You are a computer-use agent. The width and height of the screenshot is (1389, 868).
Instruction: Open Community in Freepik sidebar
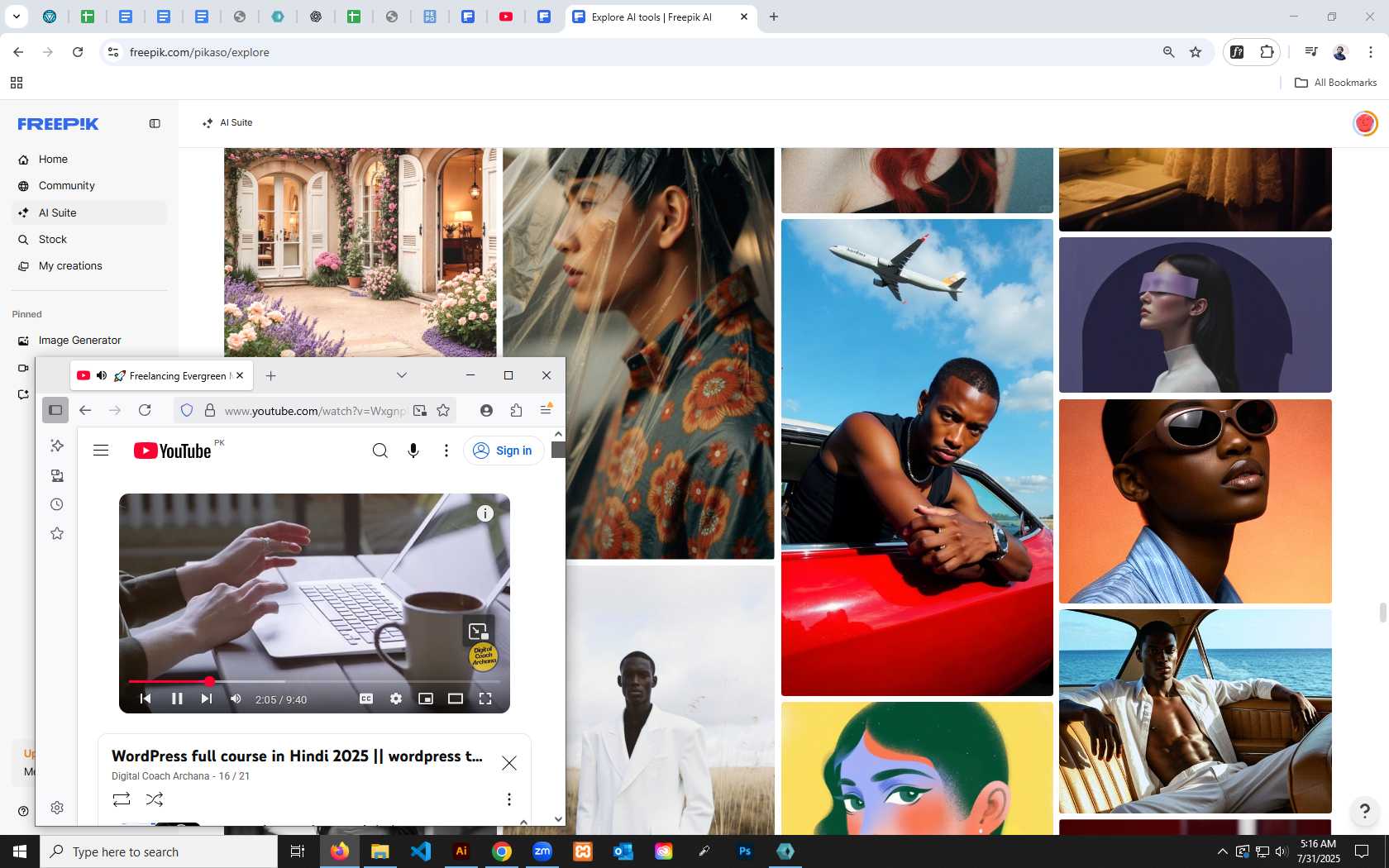tap(66, 186)
